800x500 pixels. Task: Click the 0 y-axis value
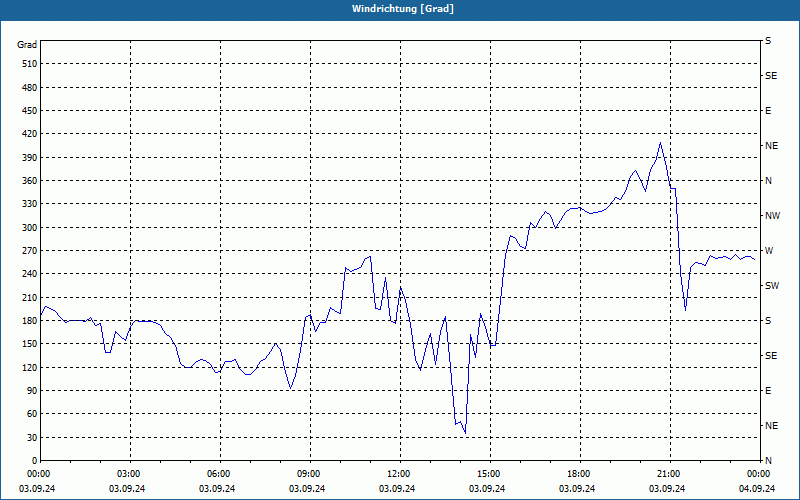point(34,461)
